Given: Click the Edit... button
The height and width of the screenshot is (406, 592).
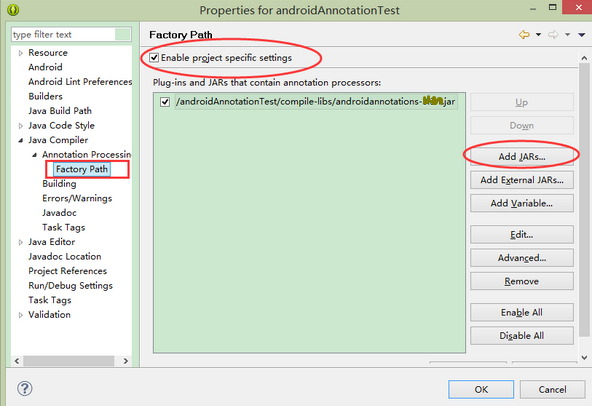Looking at the screenshot, I should coord(522,235).
